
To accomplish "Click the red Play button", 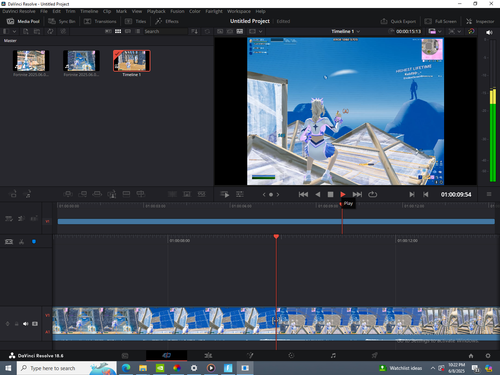I will pos(343,194).
